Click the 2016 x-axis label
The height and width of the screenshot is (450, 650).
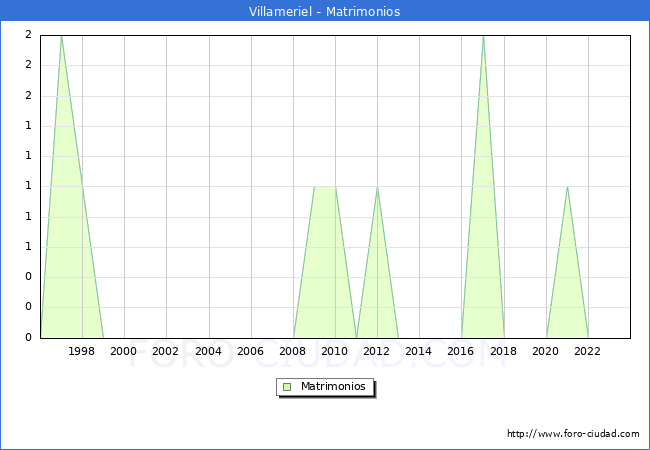coord(461,351)
